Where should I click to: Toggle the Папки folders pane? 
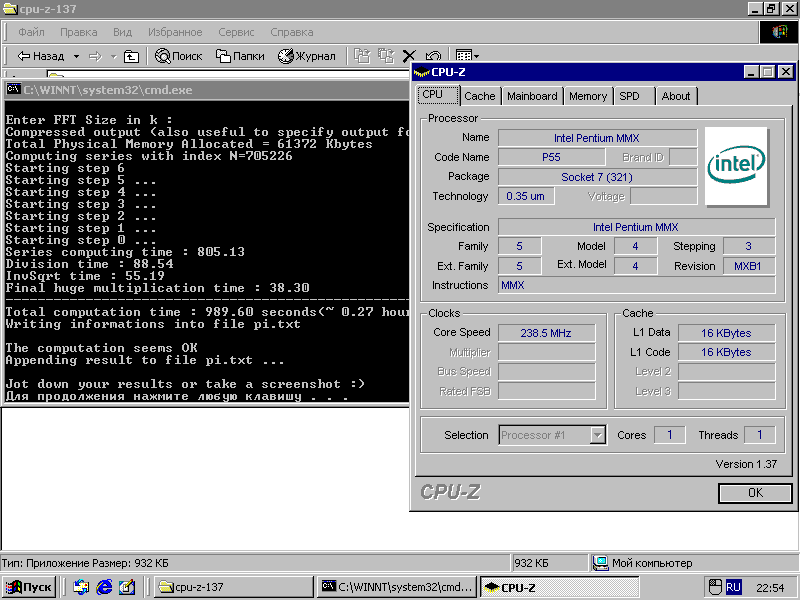(240, 56)
